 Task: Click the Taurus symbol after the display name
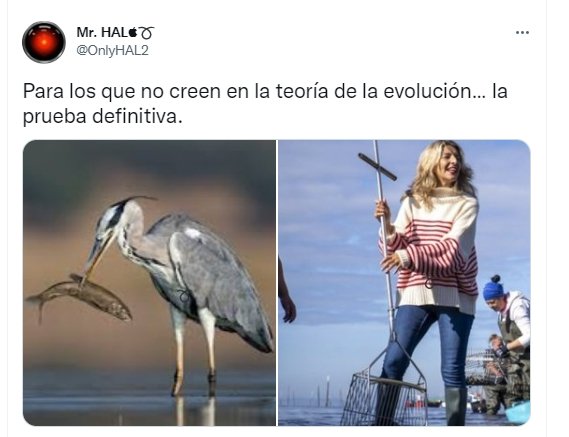[x=147, y=33]
